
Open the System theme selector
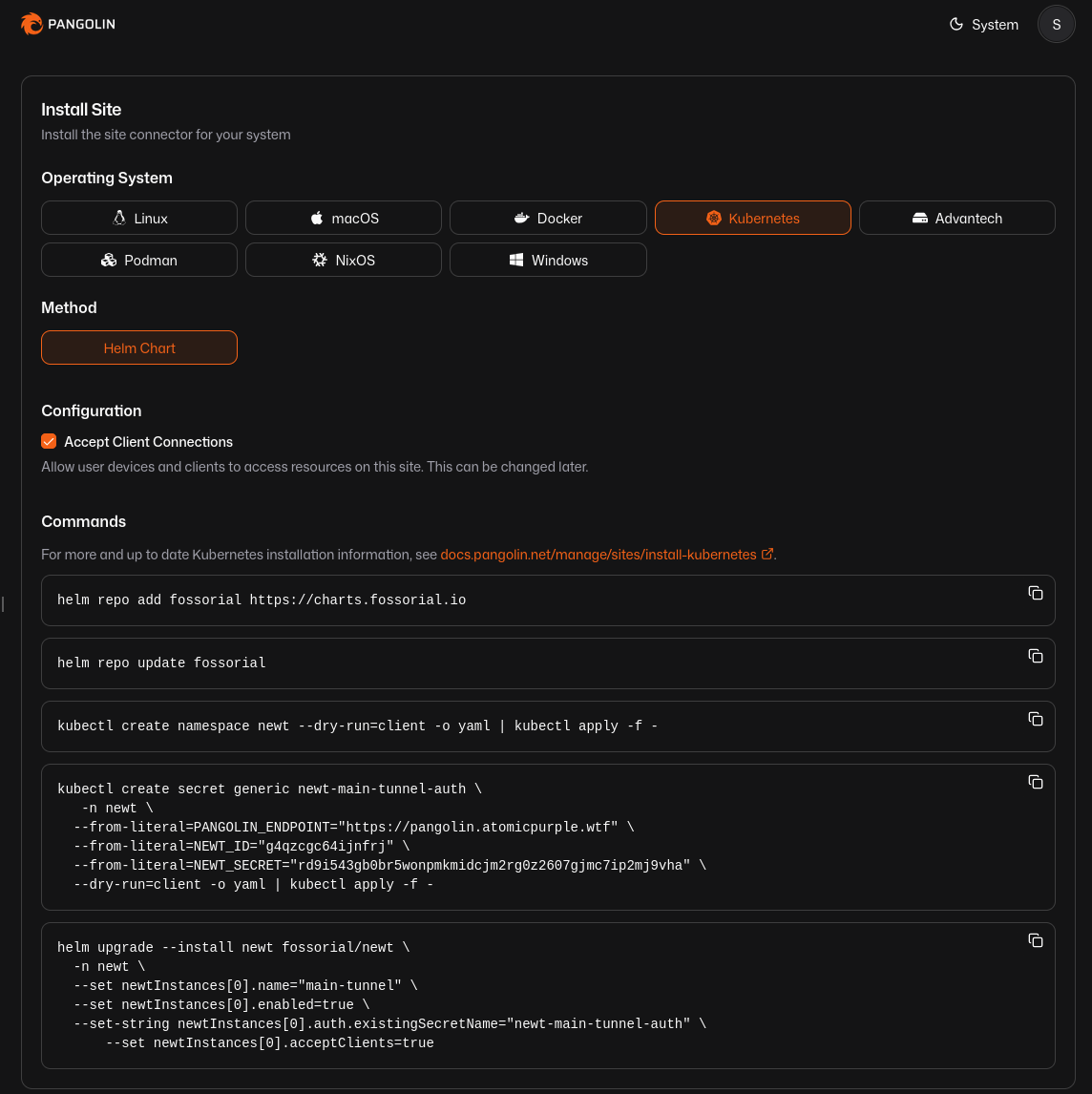point(984,25)
